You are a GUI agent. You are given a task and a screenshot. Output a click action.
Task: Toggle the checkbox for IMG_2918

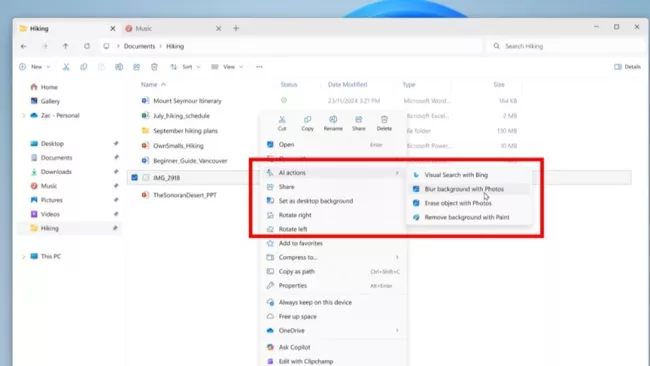(134, 177)
